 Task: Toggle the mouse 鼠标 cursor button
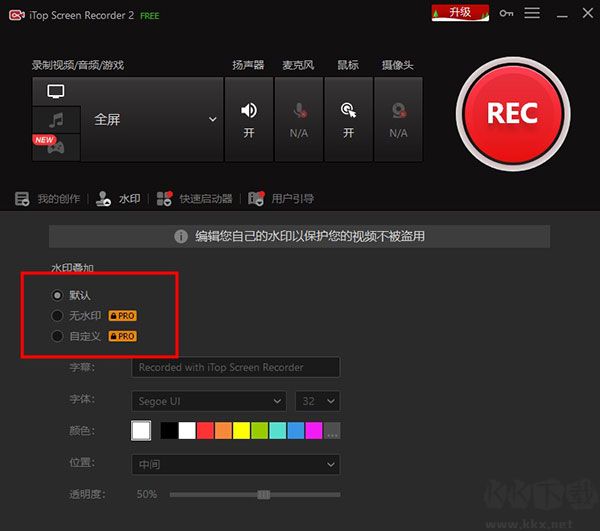349,119
